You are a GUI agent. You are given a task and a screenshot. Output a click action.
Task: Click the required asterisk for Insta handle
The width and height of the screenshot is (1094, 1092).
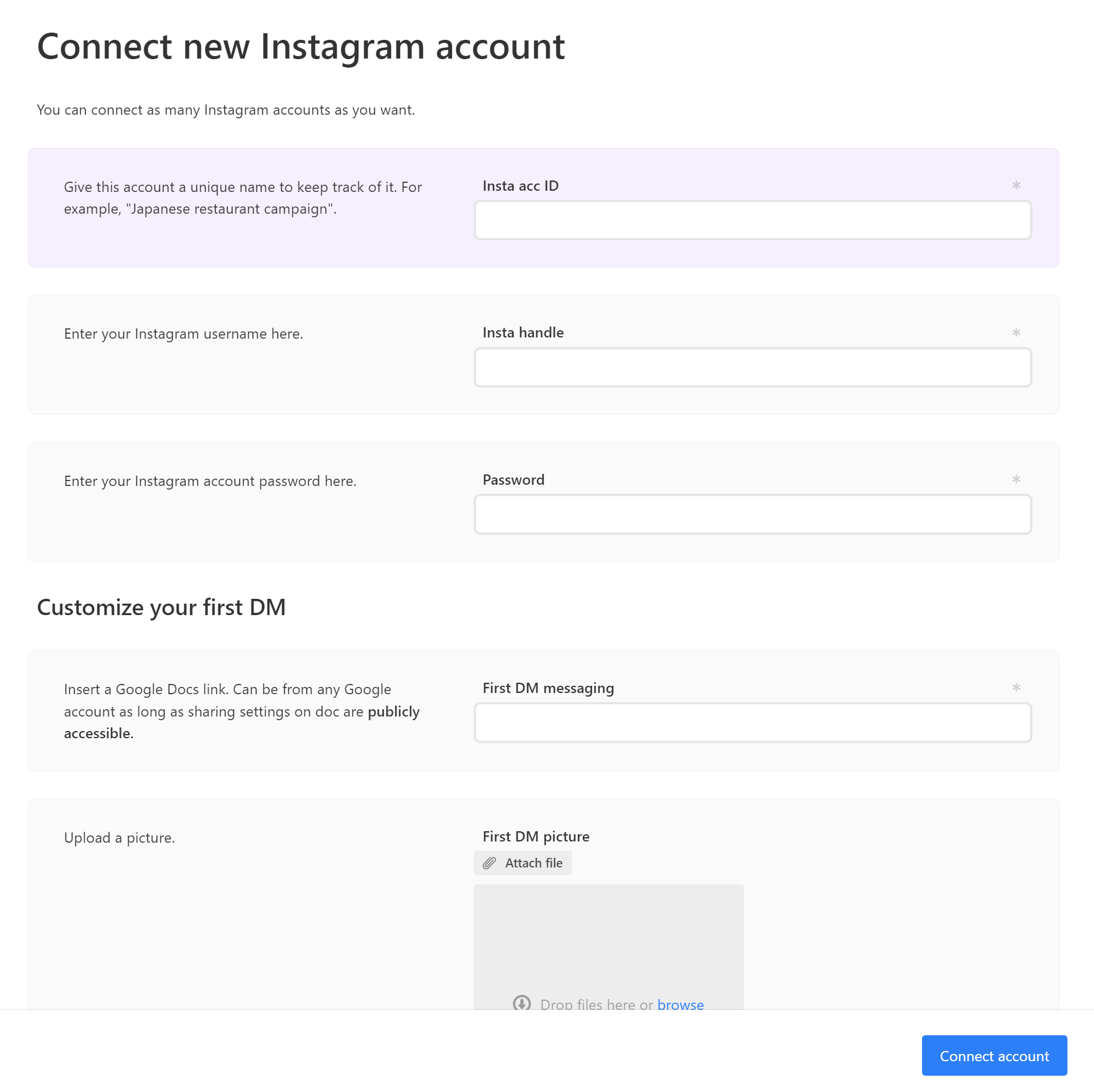click(1016, 333)
